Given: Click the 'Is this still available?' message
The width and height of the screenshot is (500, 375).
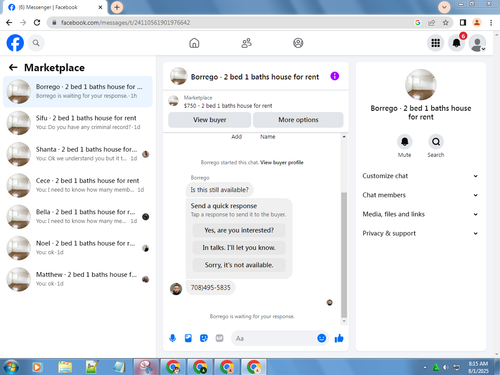Looking at the screenshot, I should 219,190.
